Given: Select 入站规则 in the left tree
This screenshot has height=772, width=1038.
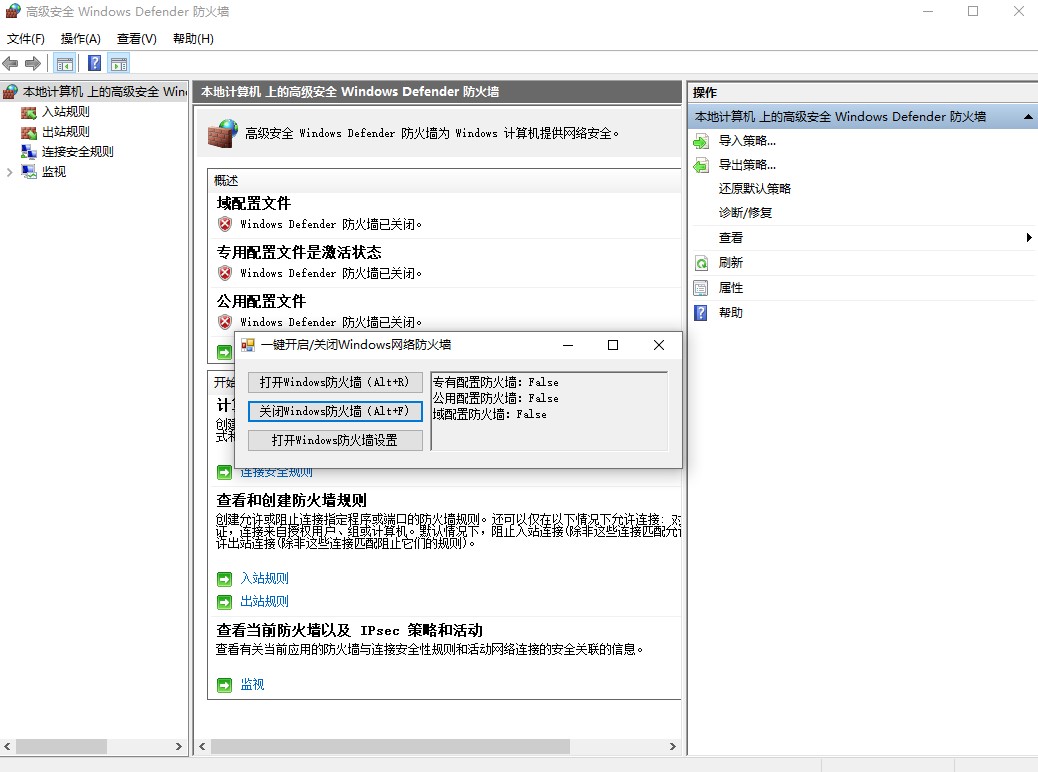Looking at the screenshot, I should (x=65, y=112).
